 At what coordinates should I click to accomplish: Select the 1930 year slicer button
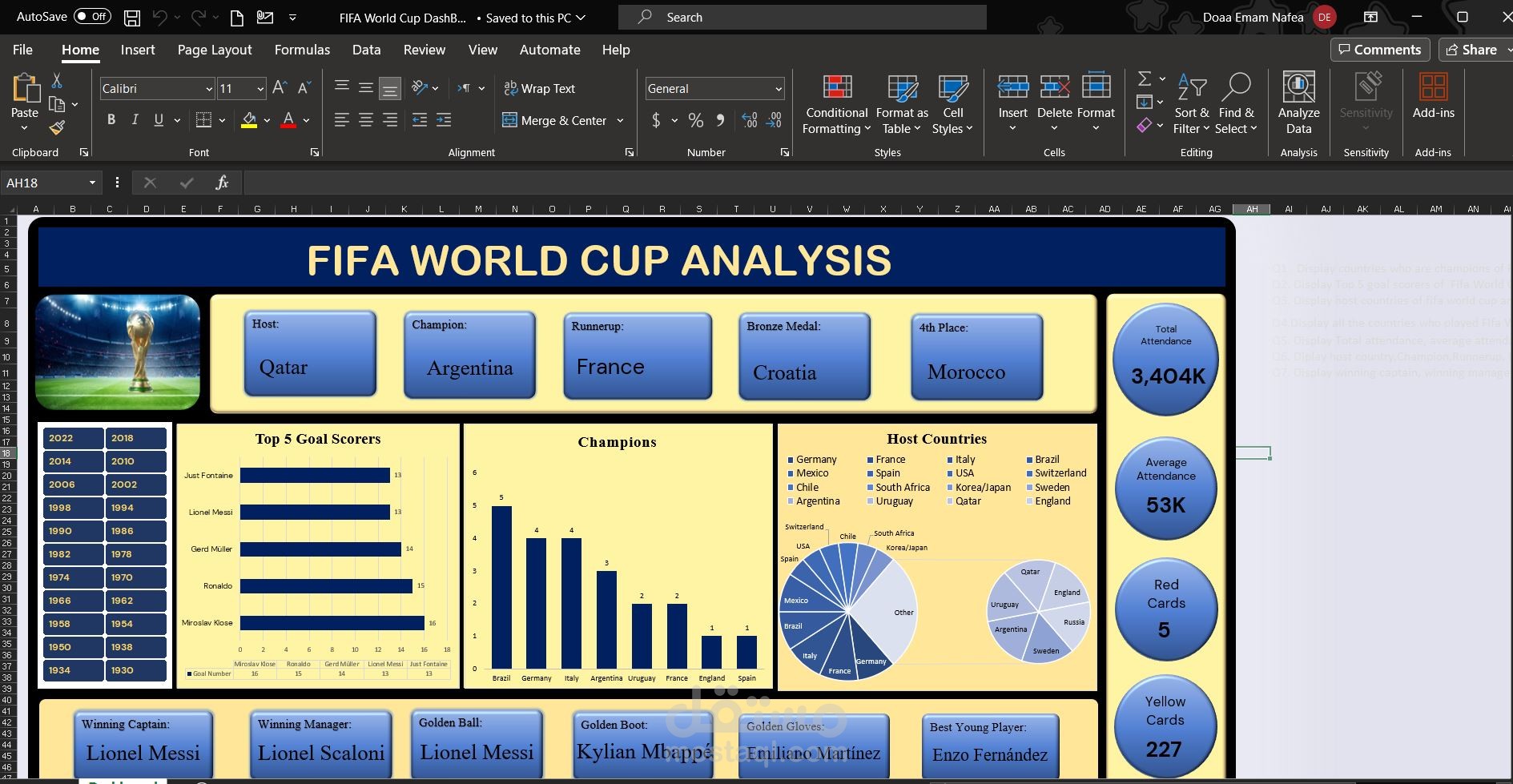tap(136, 670)
